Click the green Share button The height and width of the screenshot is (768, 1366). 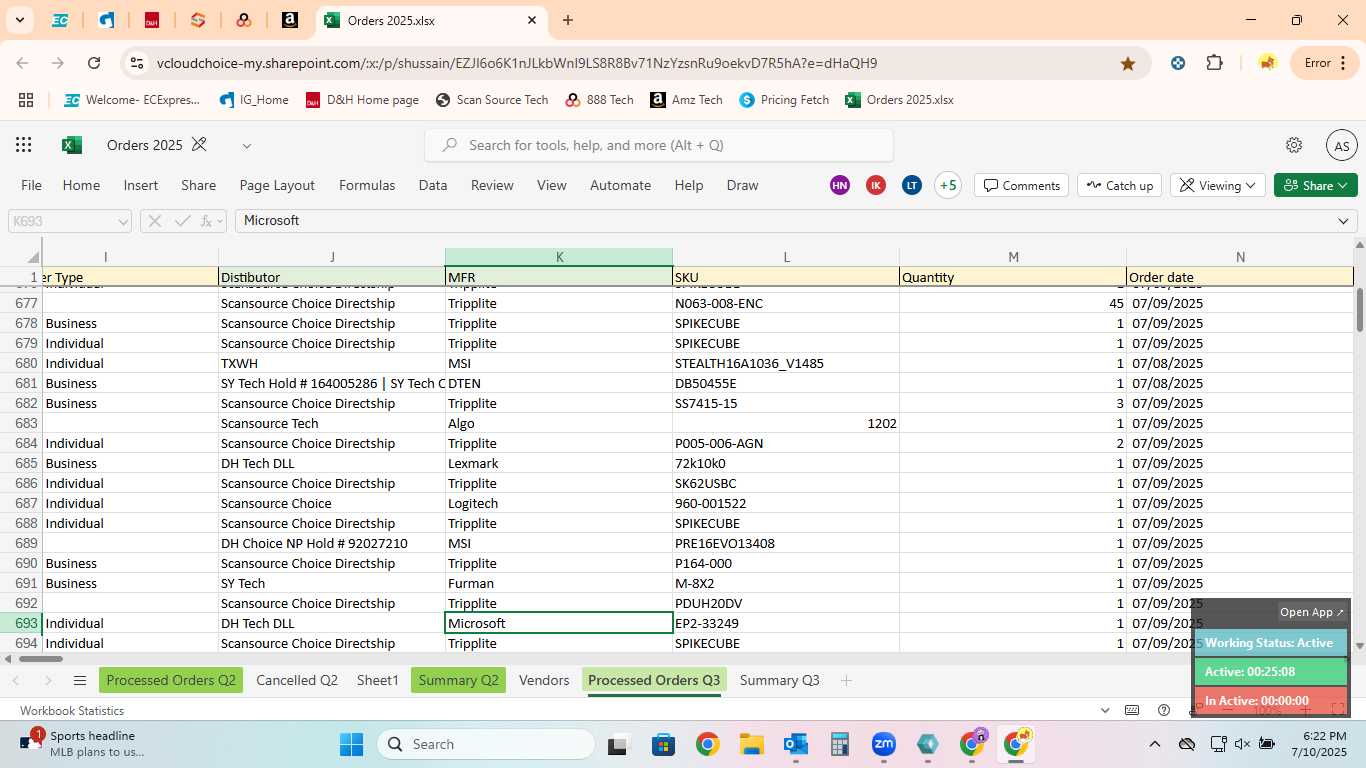point(1316,185)
